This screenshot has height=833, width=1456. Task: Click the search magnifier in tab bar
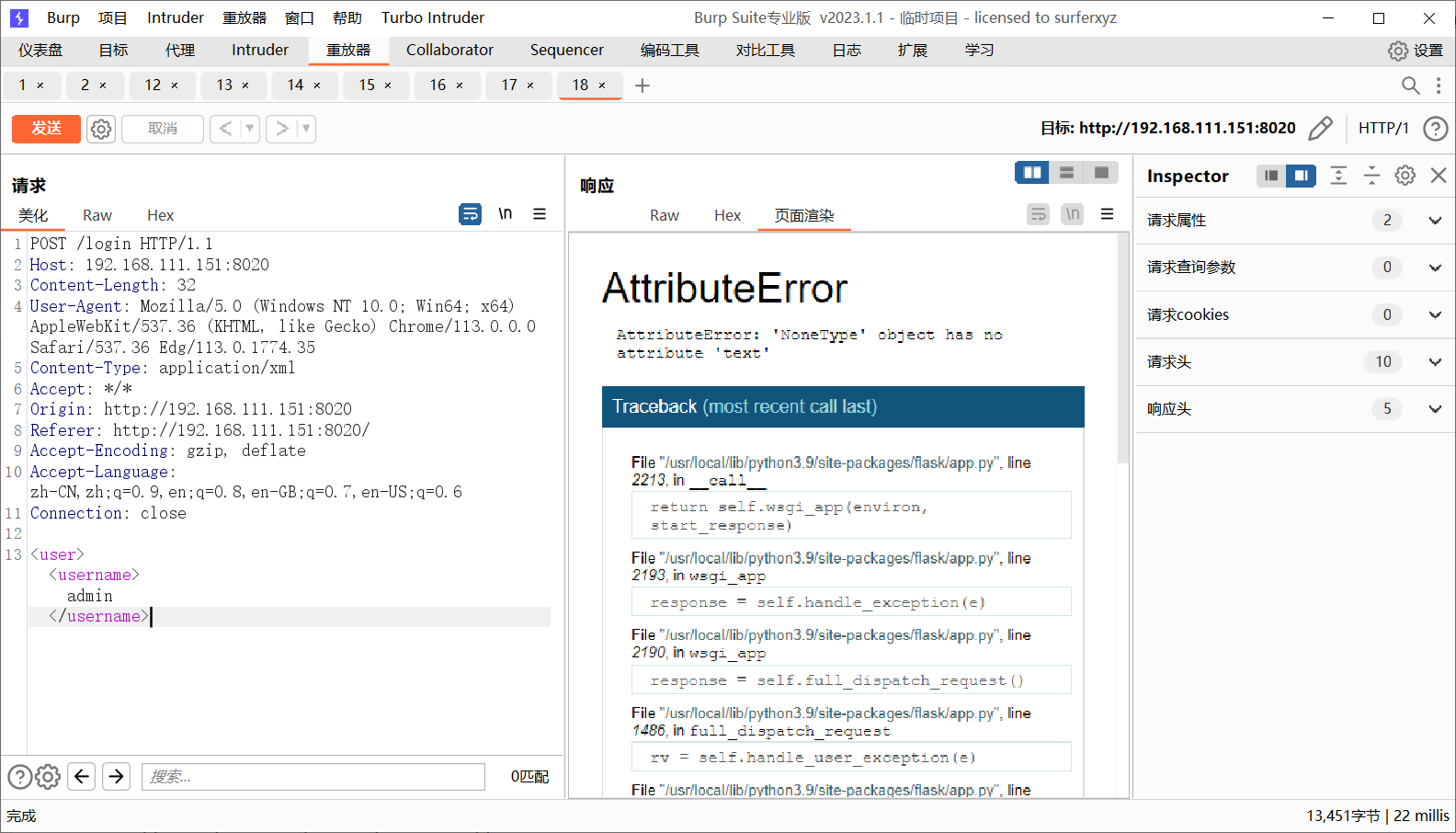coord(1410,86)
